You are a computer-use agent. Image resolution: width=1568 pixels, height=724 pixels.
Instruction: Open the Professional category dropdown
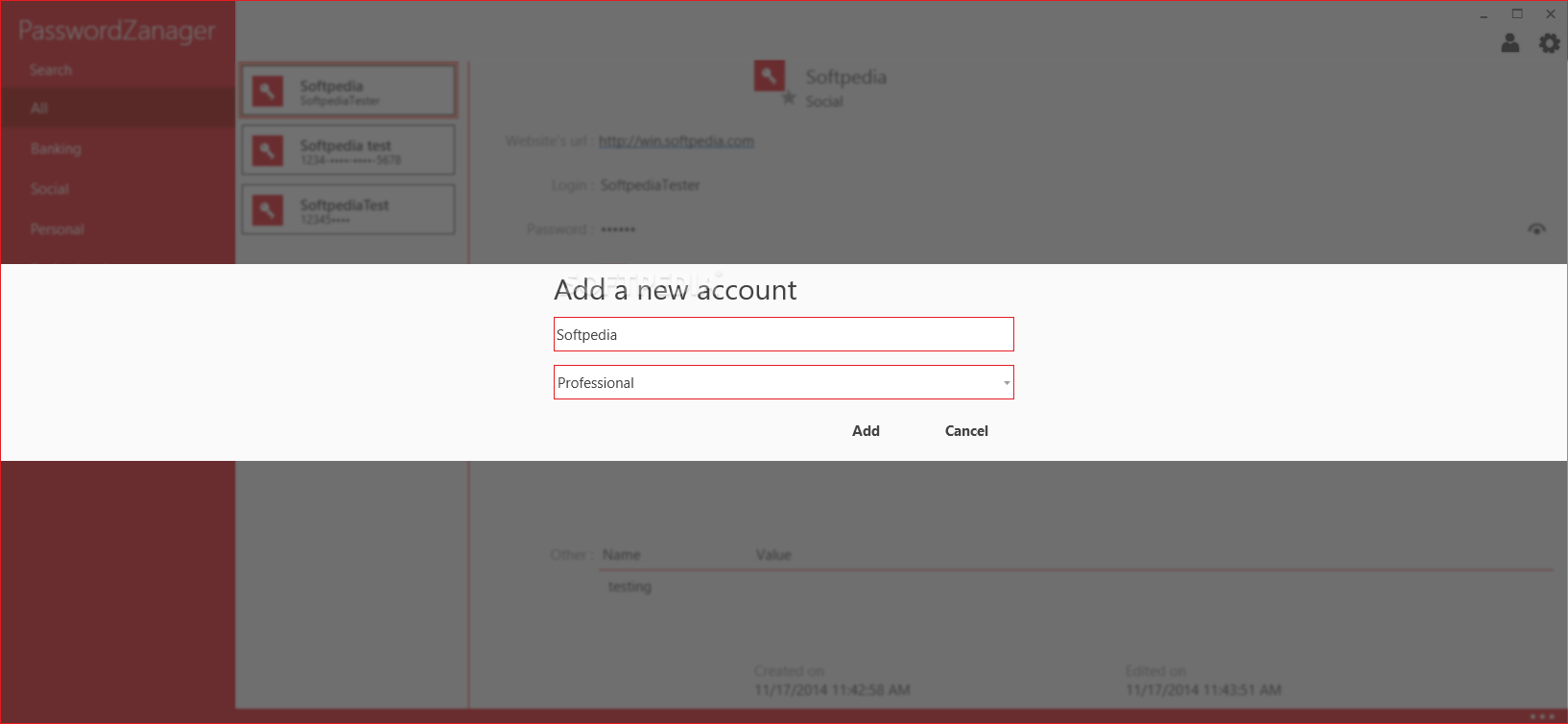pyautogui.click(x=783, y=382)
